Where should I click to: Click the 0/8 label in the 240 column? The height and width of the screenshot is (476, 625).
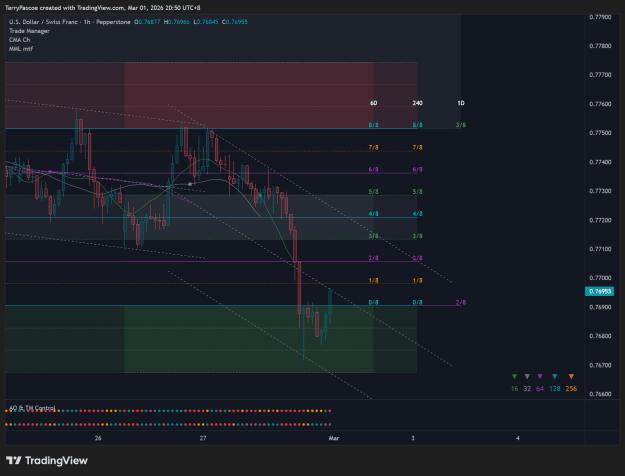click(x=417, y=303)
